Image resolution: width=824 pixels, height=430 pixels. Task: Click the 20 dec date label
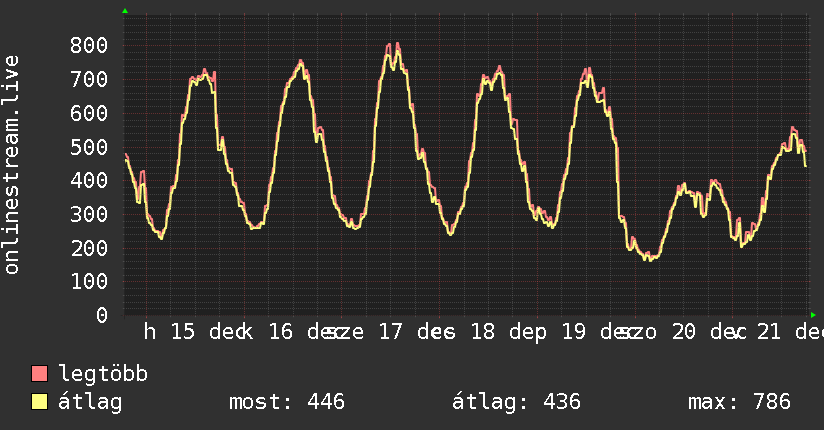[709, 332]
